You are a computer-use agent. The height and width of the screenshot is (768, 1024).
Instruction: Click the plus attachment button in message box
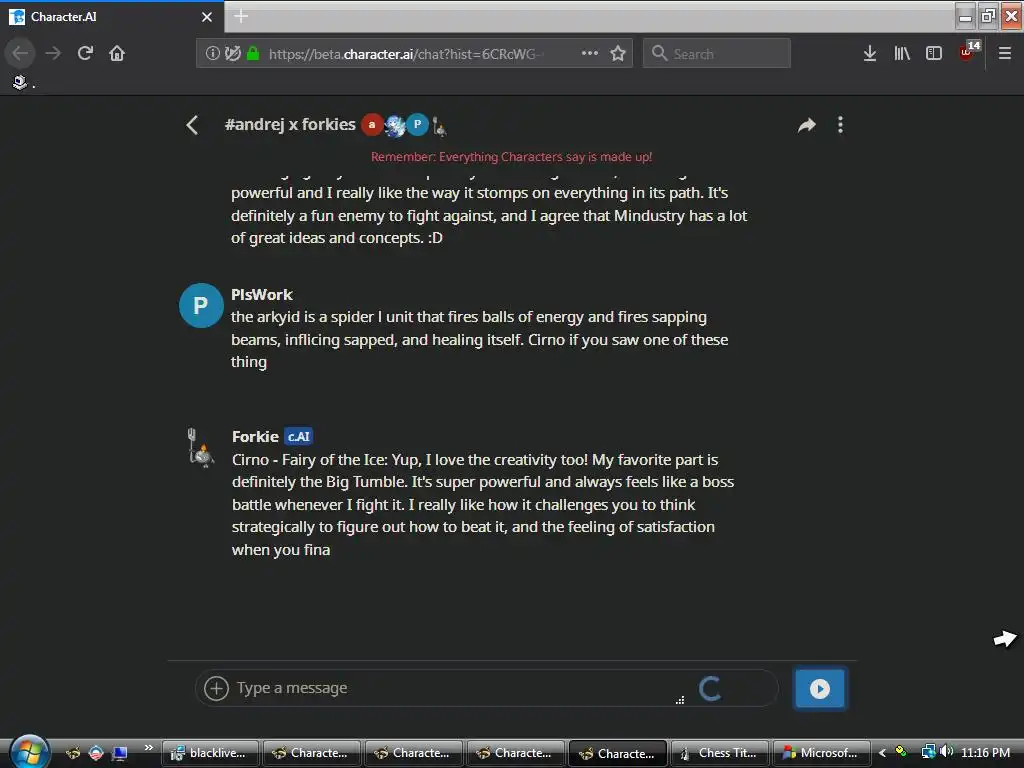(x=216, y=688)
